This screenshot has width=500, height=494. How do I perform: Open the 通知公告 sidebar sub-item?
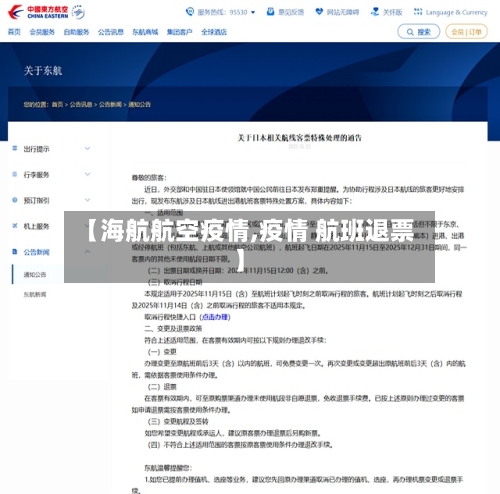(35, 275)
